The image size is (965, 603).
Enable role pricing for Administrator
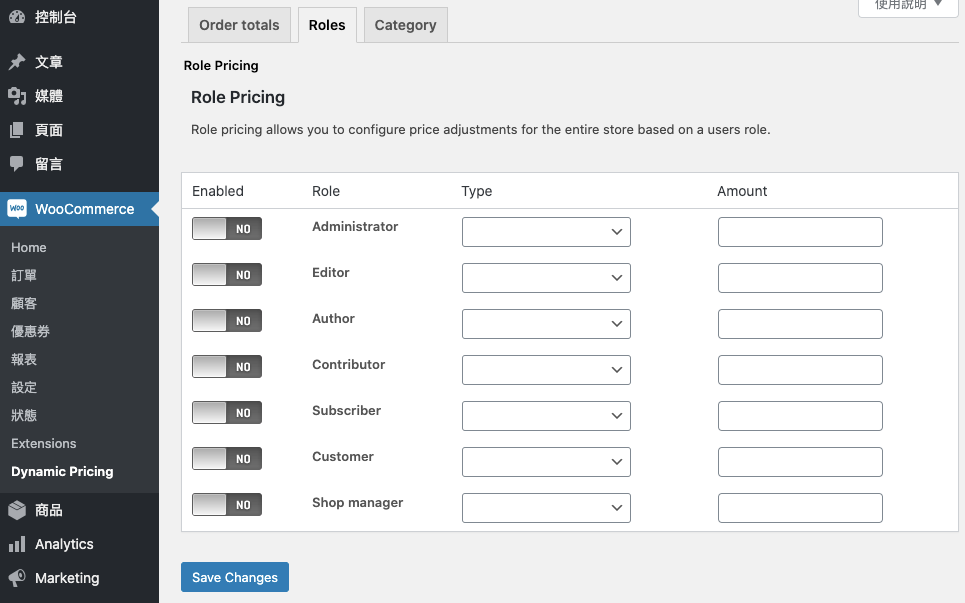click(227, 229)
